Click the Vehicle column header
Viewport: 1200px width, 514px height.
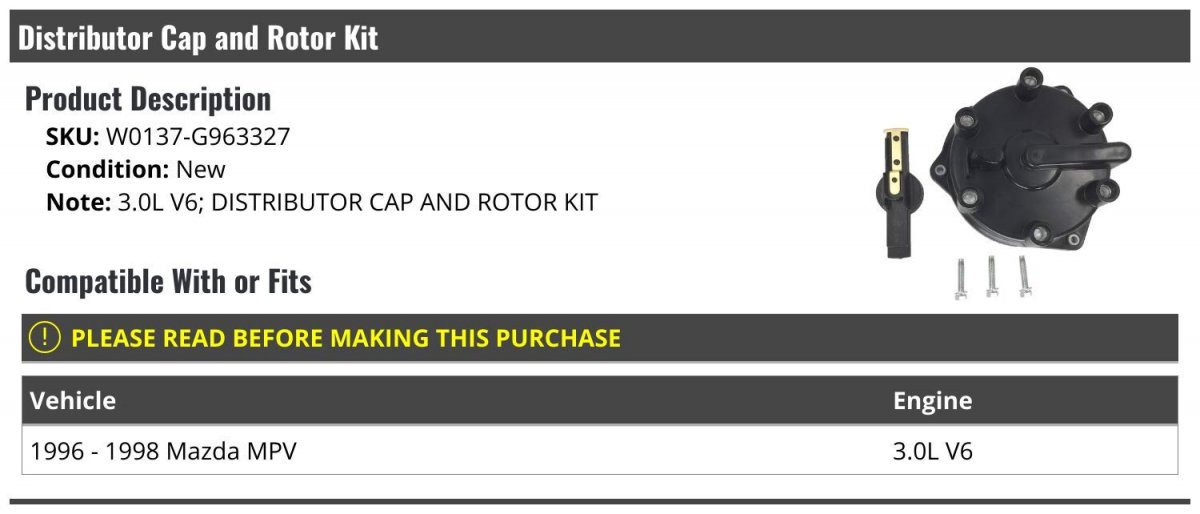(73, 401)
